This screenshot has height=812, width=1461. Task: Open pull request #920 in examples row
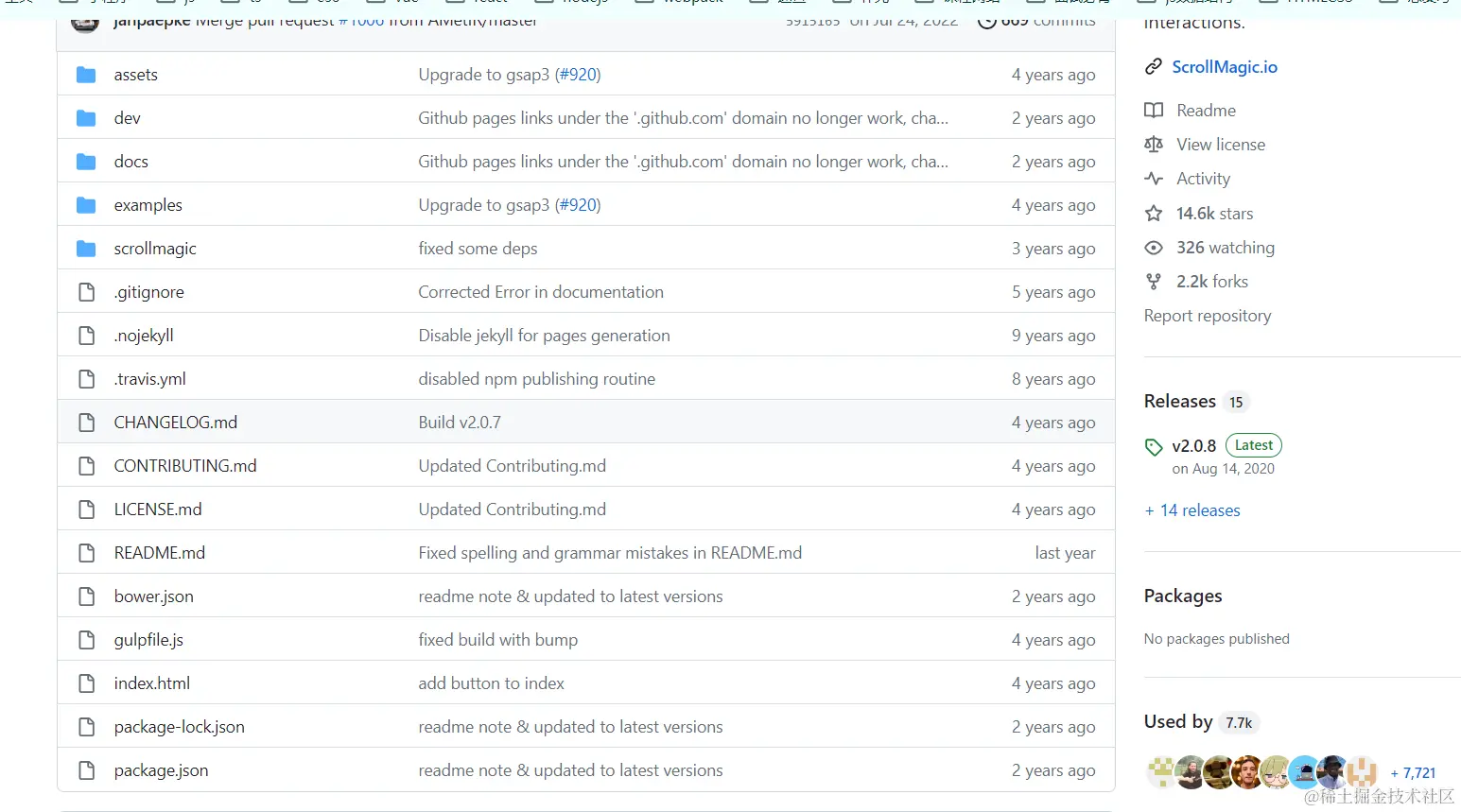(x=578, y=205)
